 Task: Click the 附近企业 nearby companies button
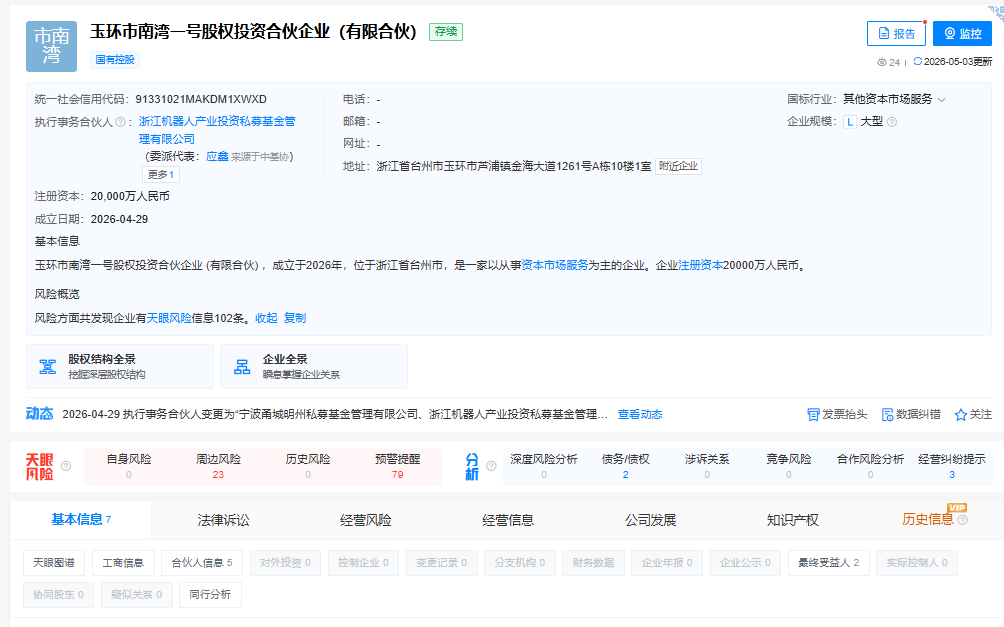coord(678,167)
